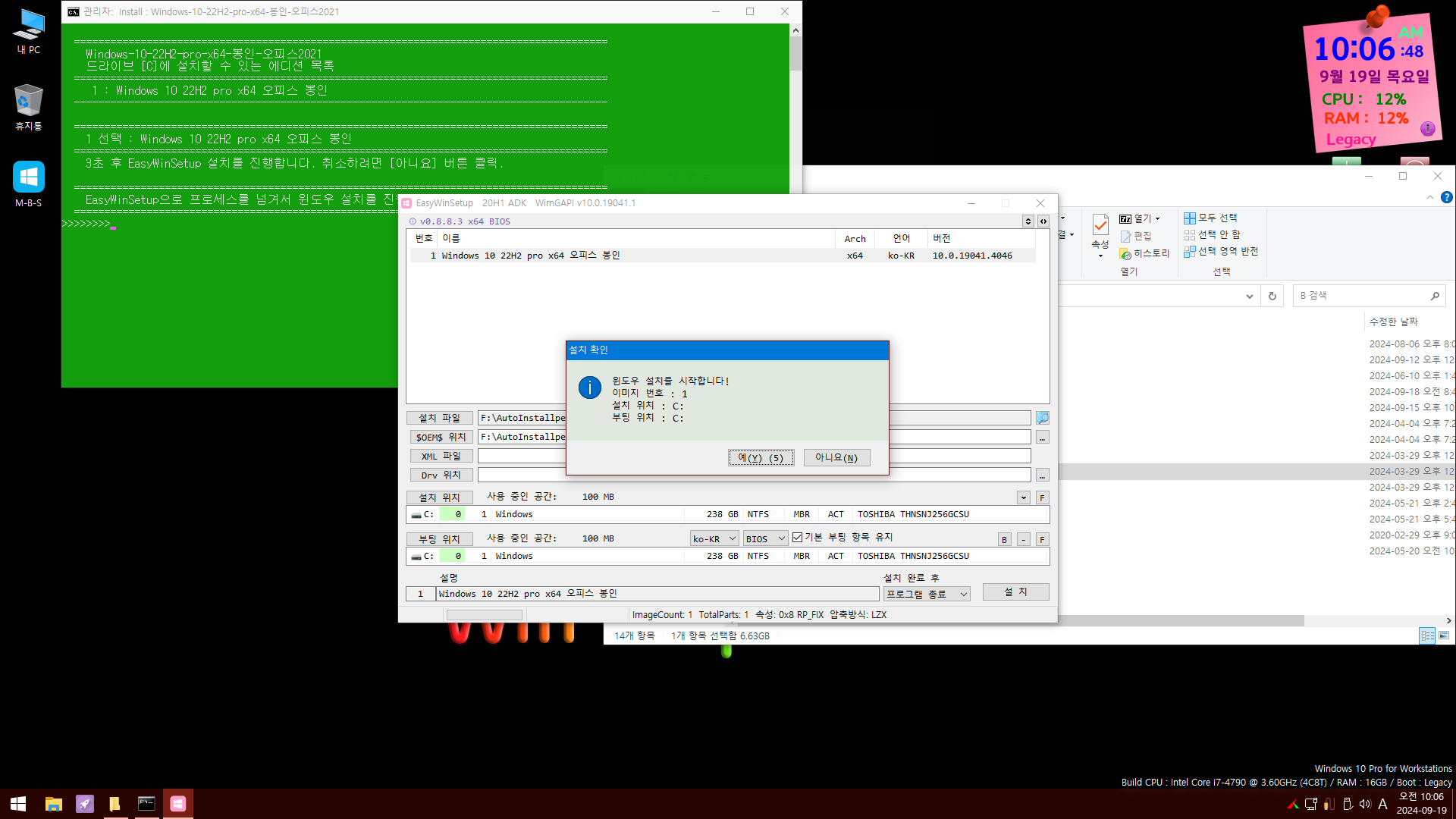
Task: Click command prompt vertical scrollbar thumb
Action: (795, 53)
